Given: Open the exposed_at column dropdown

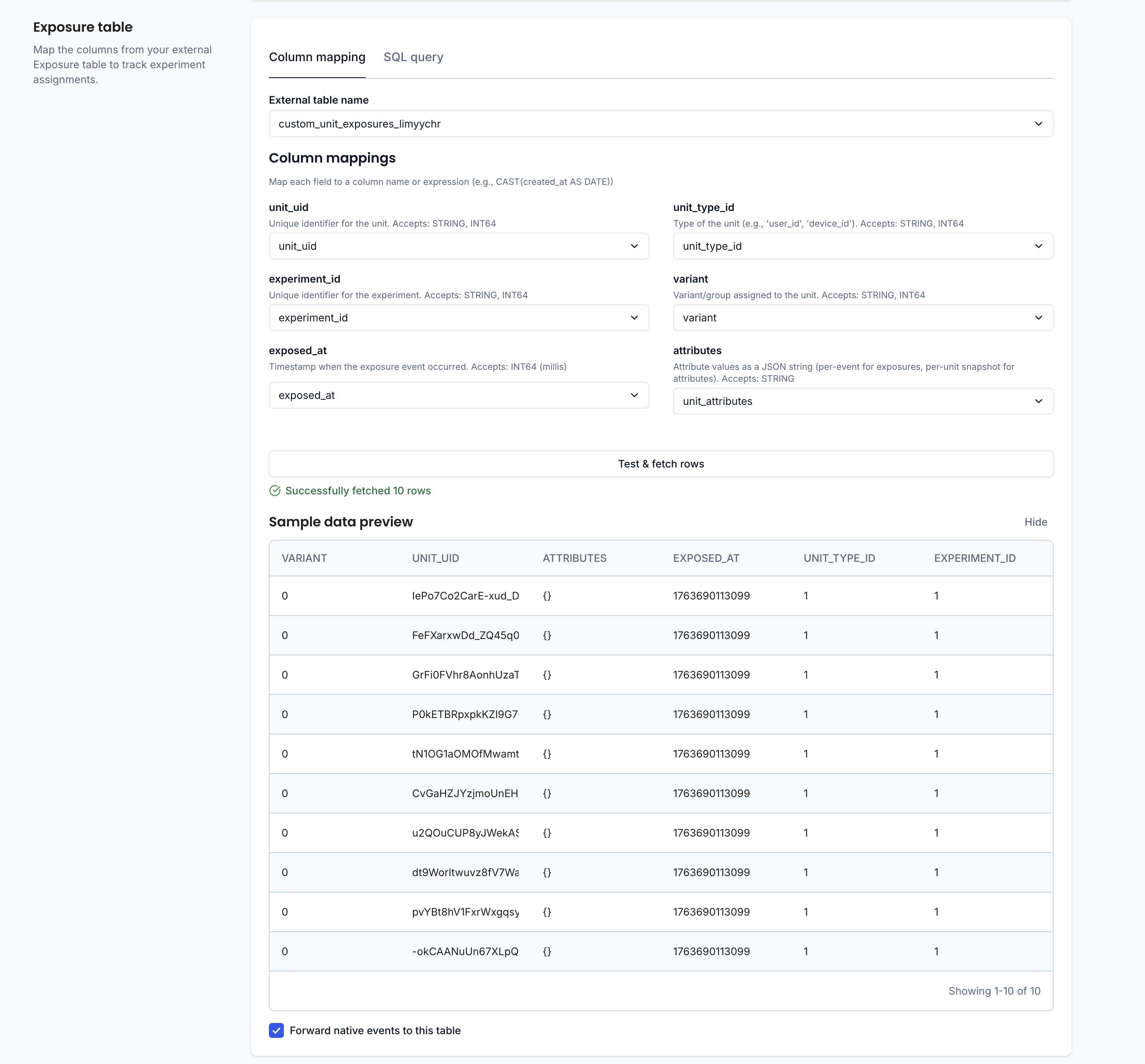Looking at the screenshot, I should (x=458, y=395).
